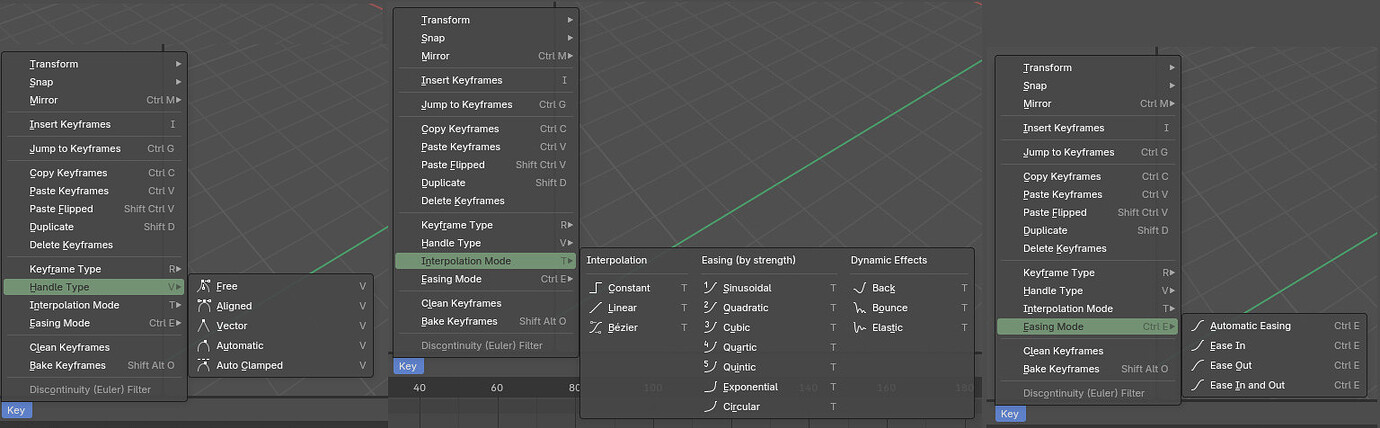1380x428 pixels.
Task: Click Key button under the easing modes menu
Action: 1010,414
